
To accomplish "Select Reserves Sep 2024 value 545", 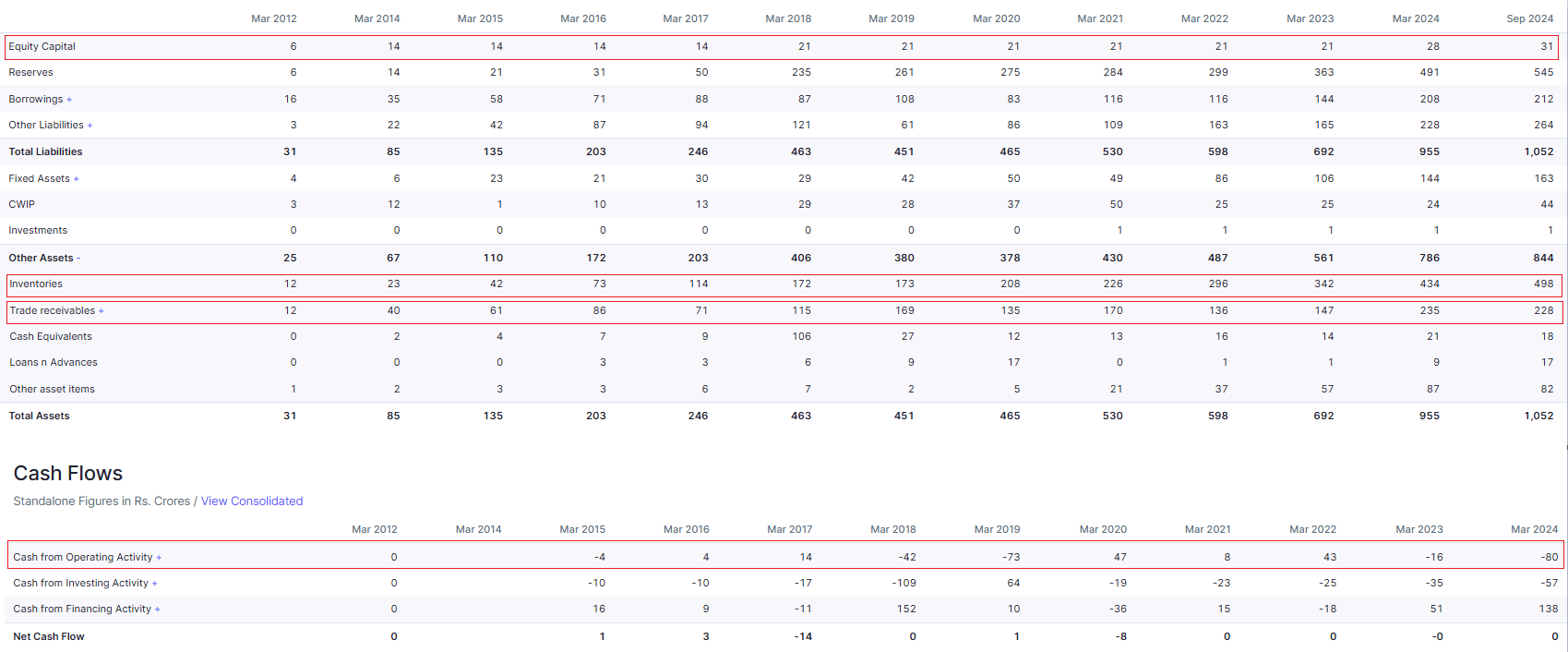I will coord(1544,72).
